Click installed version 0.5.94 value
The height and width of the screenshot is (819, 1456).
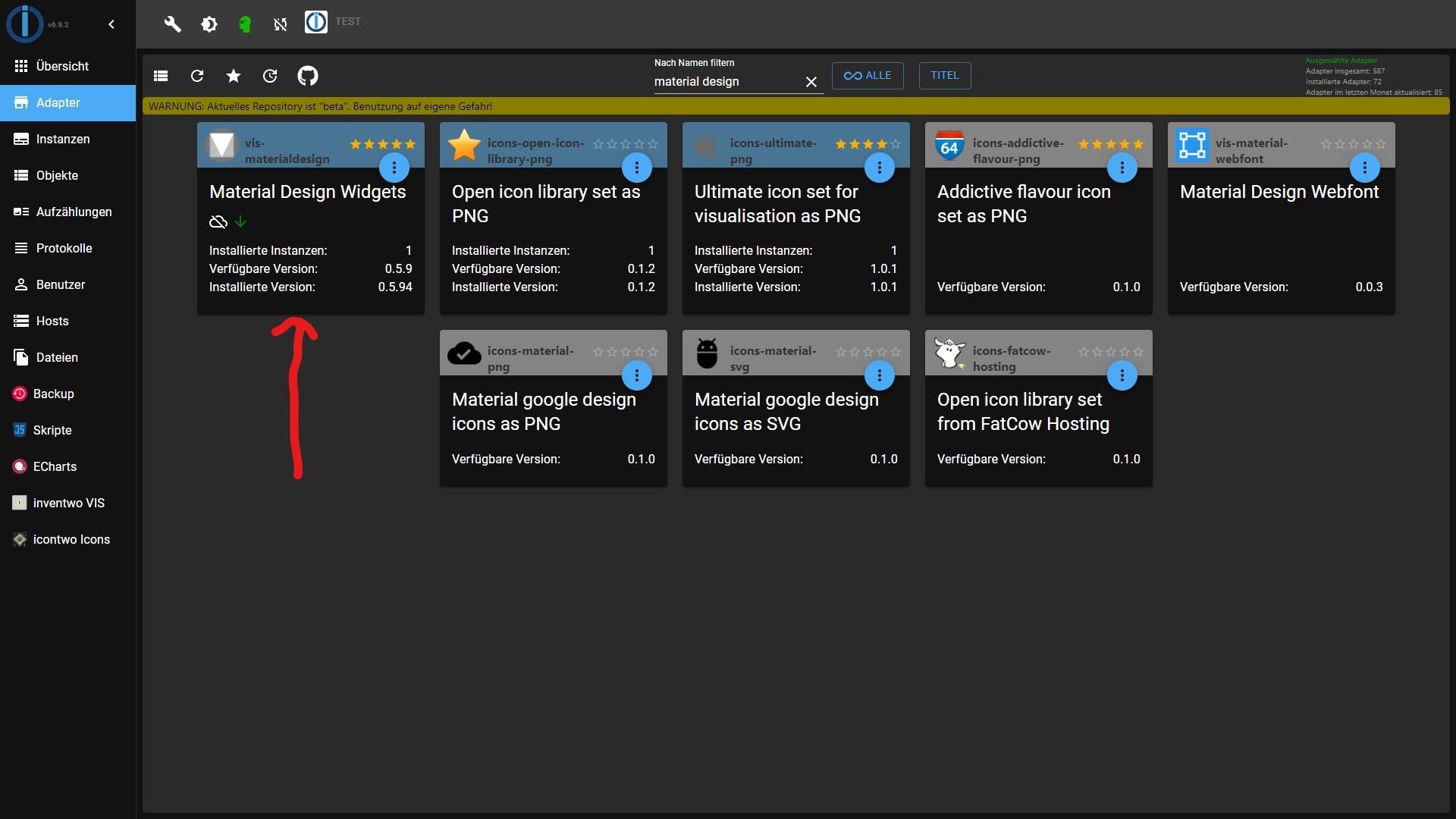click(x=395, y=287)
